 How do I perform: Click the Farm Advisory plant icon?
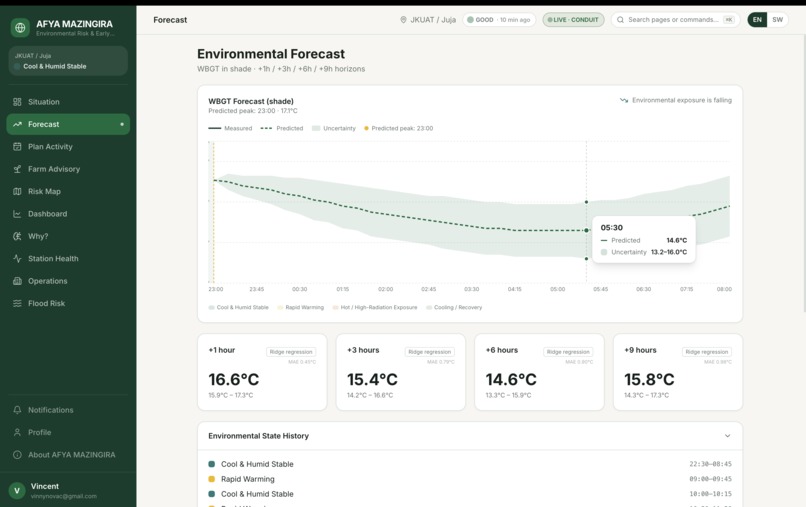(17, 169)
